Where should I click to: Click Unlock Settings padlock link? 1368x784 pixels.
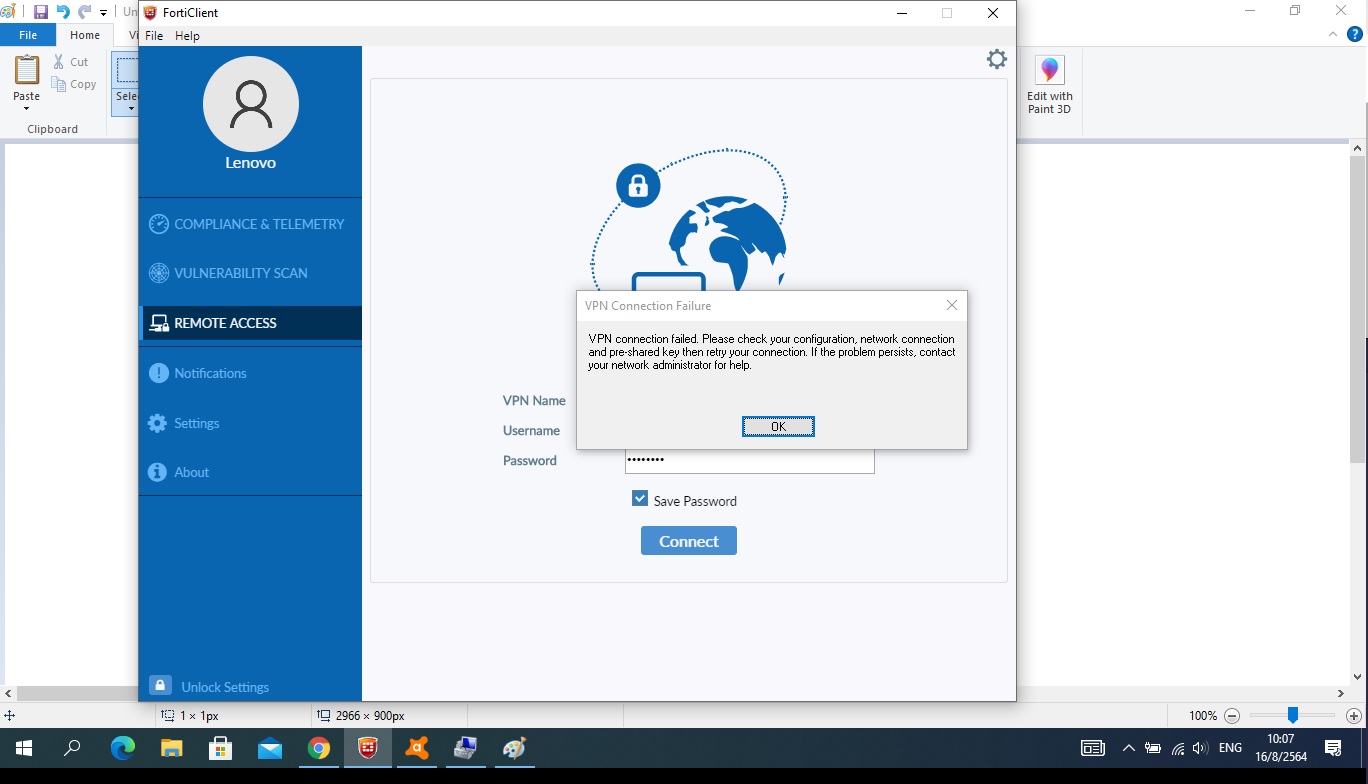(x=209, y=687)
